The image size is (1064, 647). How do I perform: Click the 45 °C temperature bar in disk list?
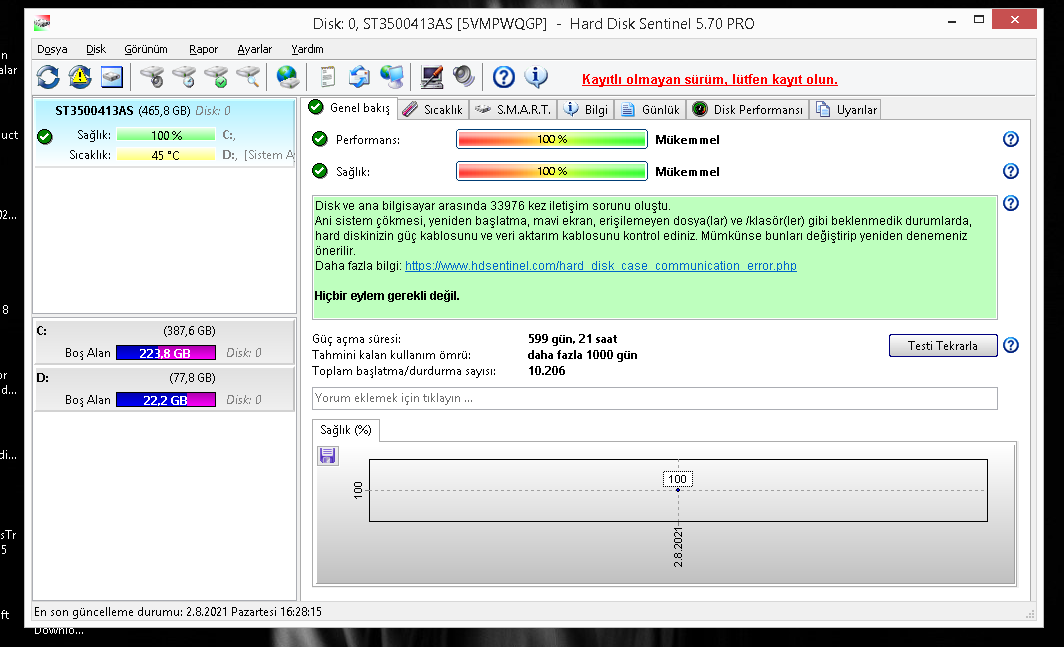(166, 155)
